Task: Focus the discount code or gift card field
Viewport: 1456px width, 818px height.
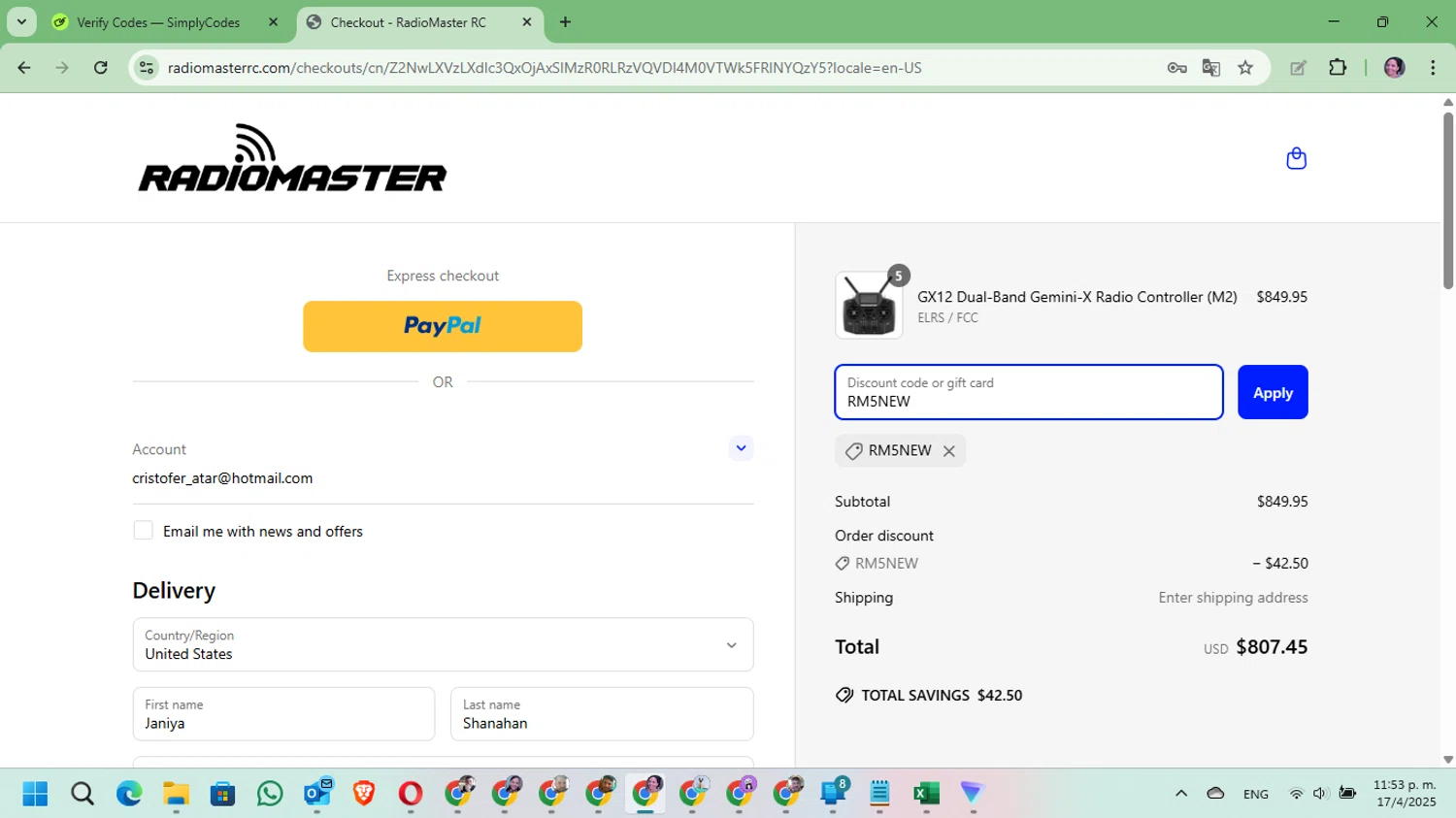Action: point(1029,392)
